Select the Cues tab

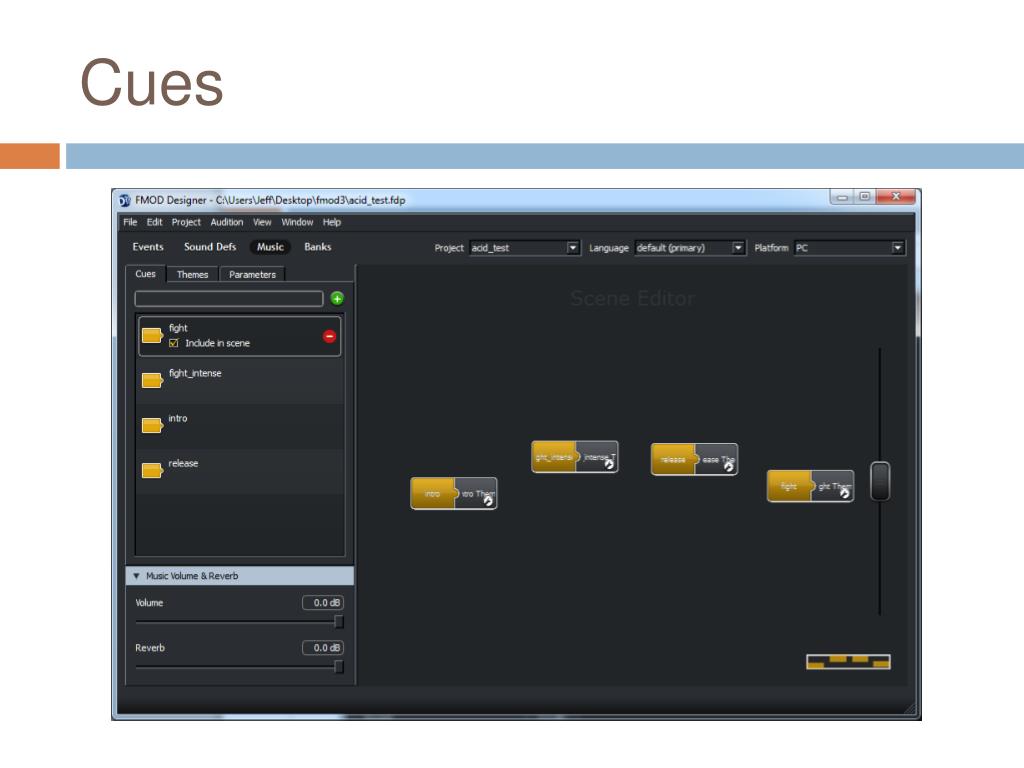[146, 274]
